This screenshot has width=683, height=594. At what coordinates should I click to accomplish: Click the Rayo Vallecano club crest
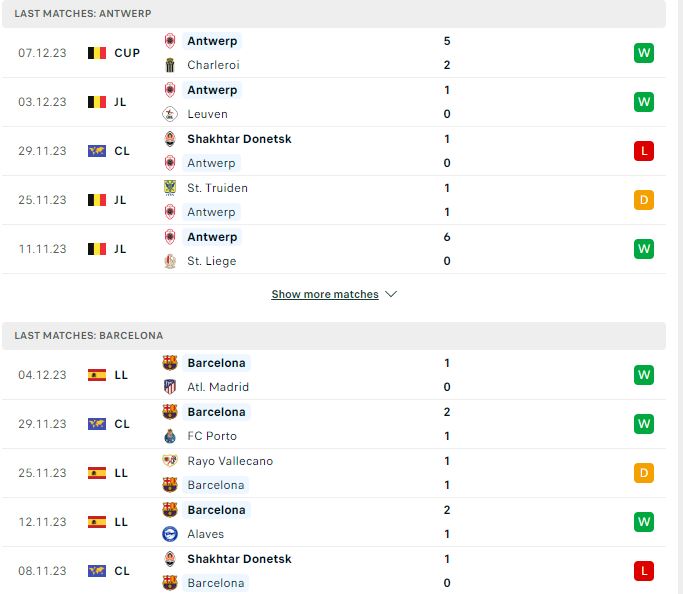pos(170,460)
